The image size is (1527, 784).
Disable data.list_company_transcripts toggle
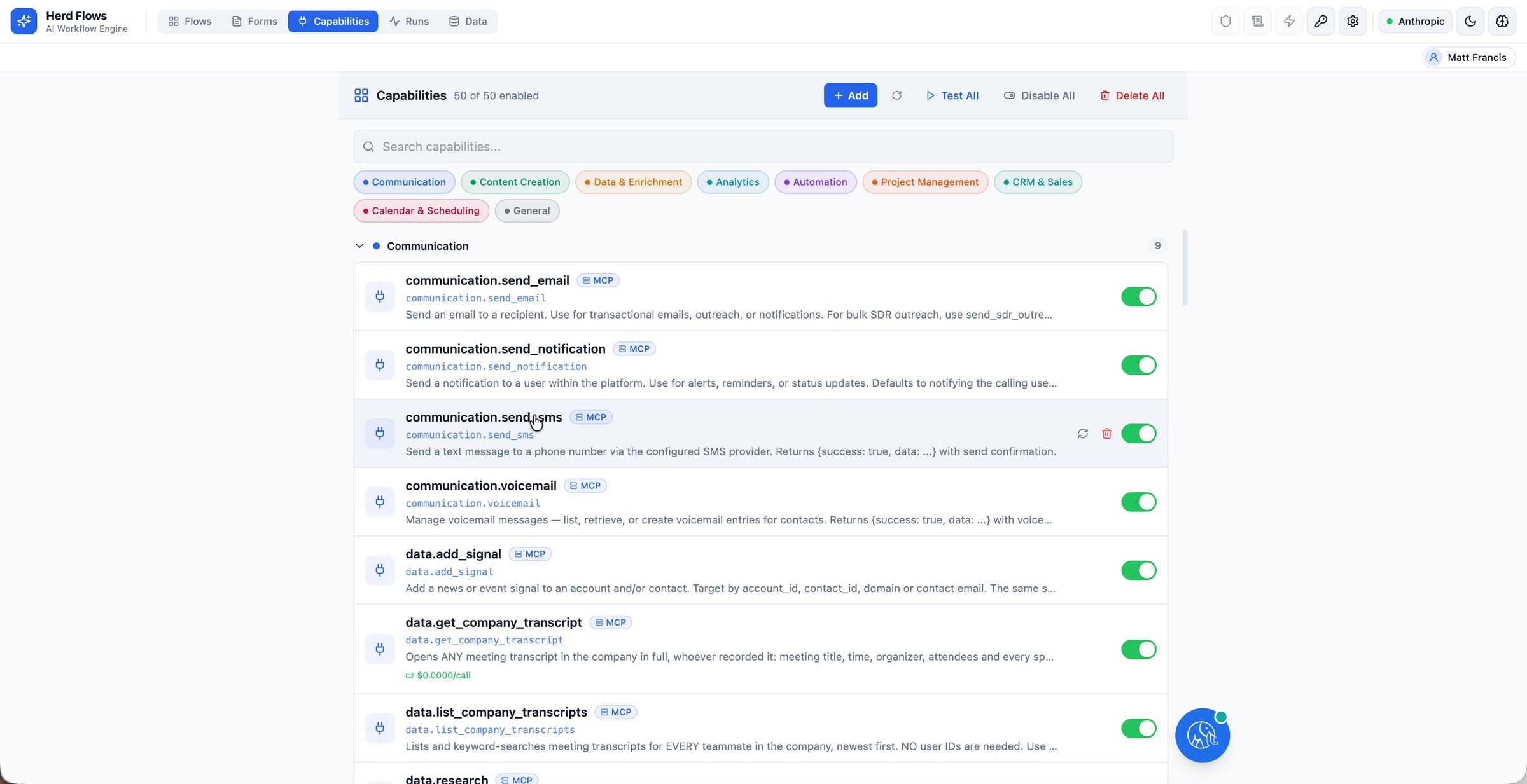pyautogui.click(x=1139, y=728)
